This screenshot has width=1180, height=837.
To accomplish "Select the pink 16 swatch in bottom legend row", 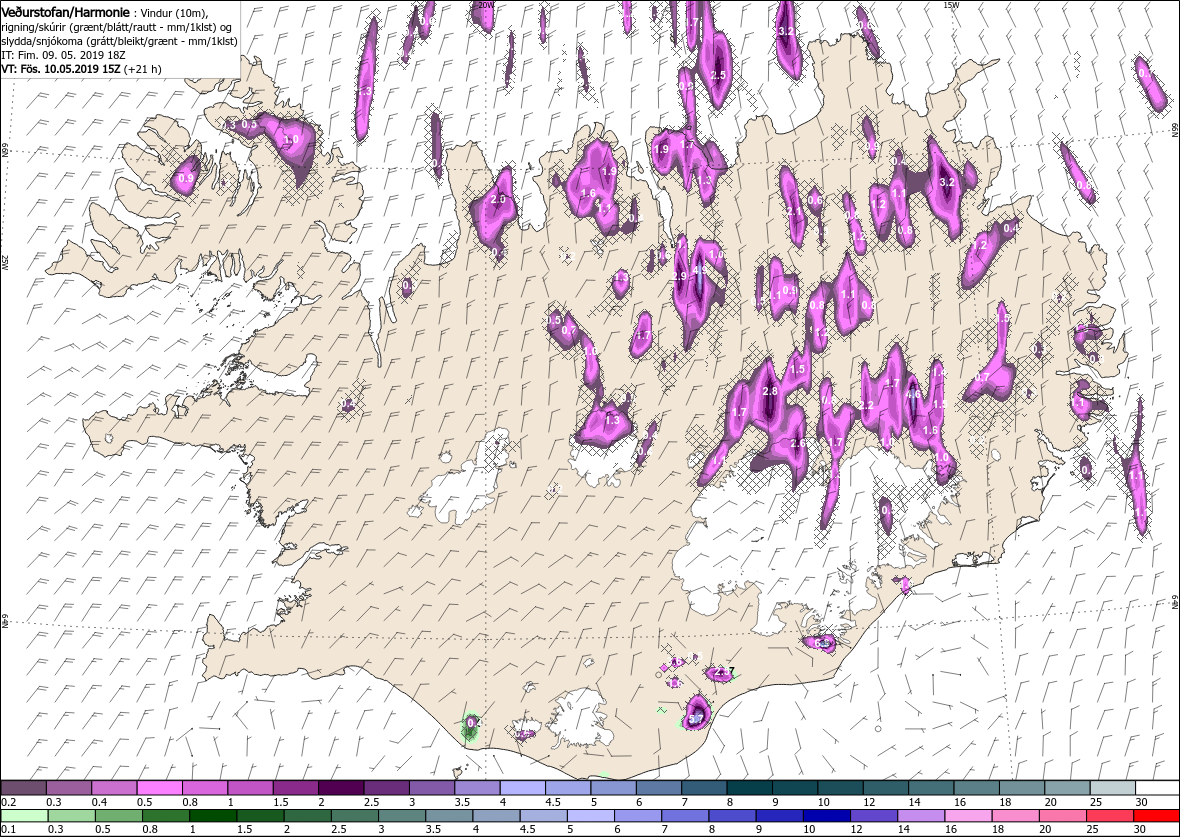I will click(968, 816).
